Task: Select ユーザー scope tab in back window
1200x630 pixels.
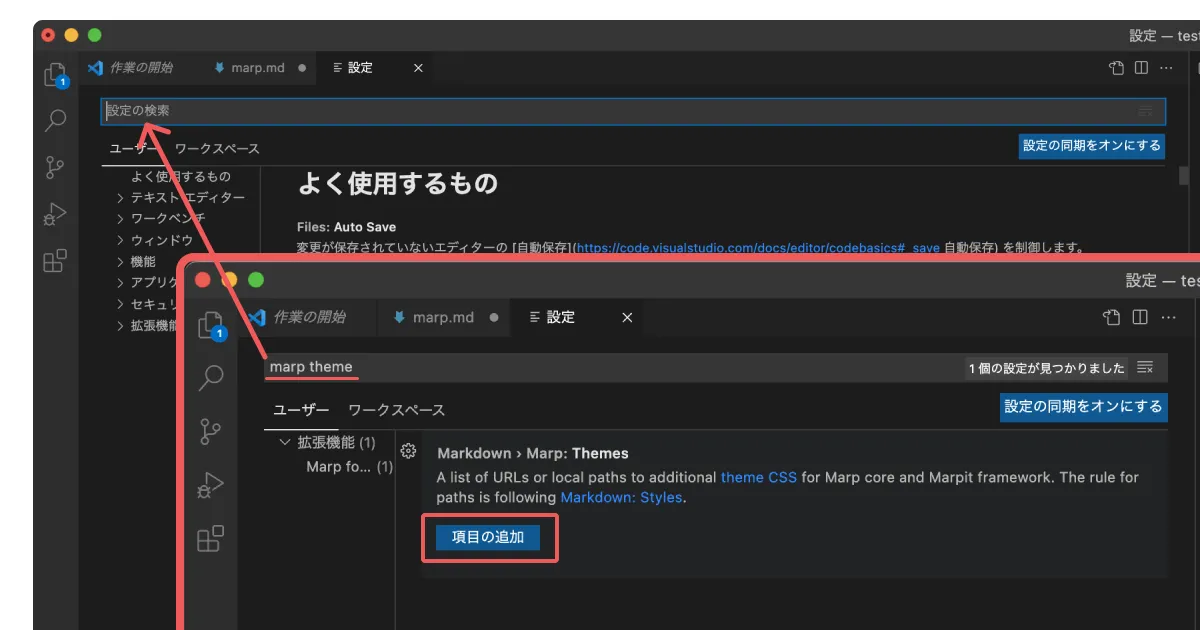Action: tap(134, 148)
